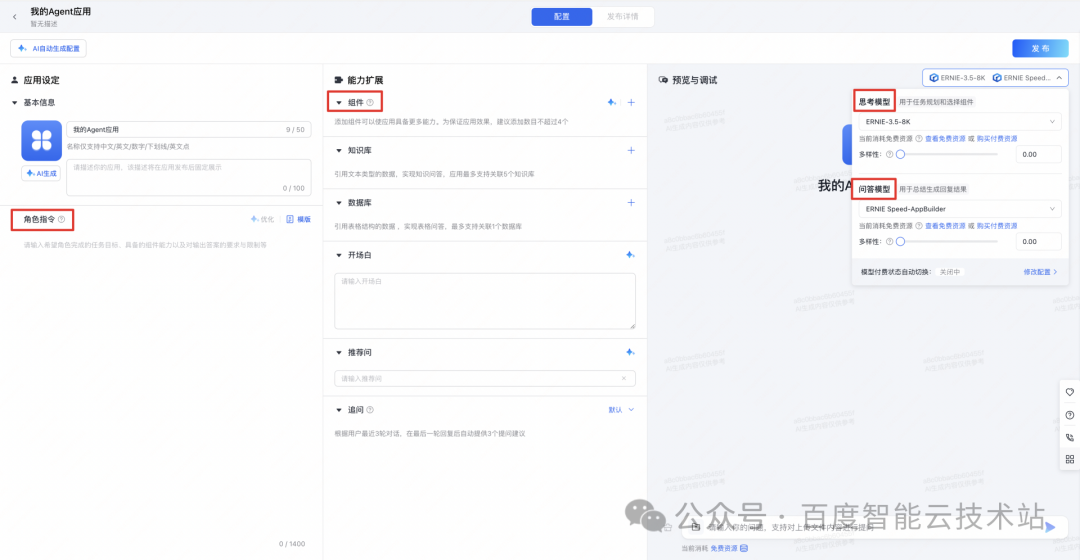Click 购买付费资源 link under 思考模型

[x=997, y=138]
